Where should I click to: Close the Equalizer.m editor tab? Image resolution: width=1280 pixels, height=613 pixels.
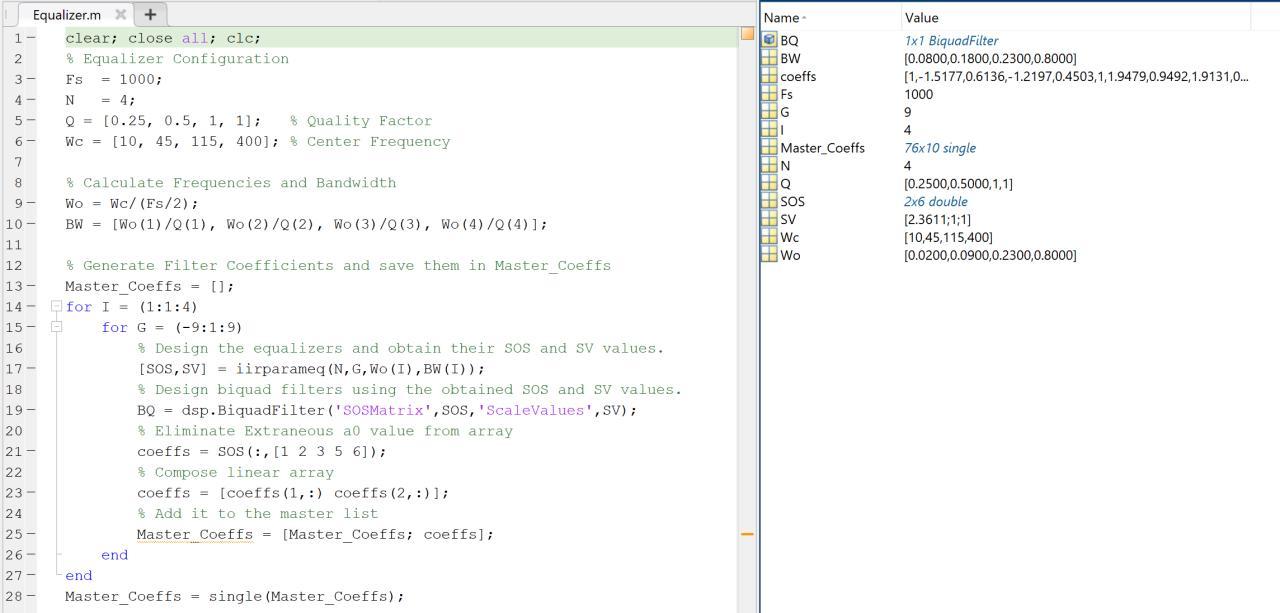[x=120, y=15]
